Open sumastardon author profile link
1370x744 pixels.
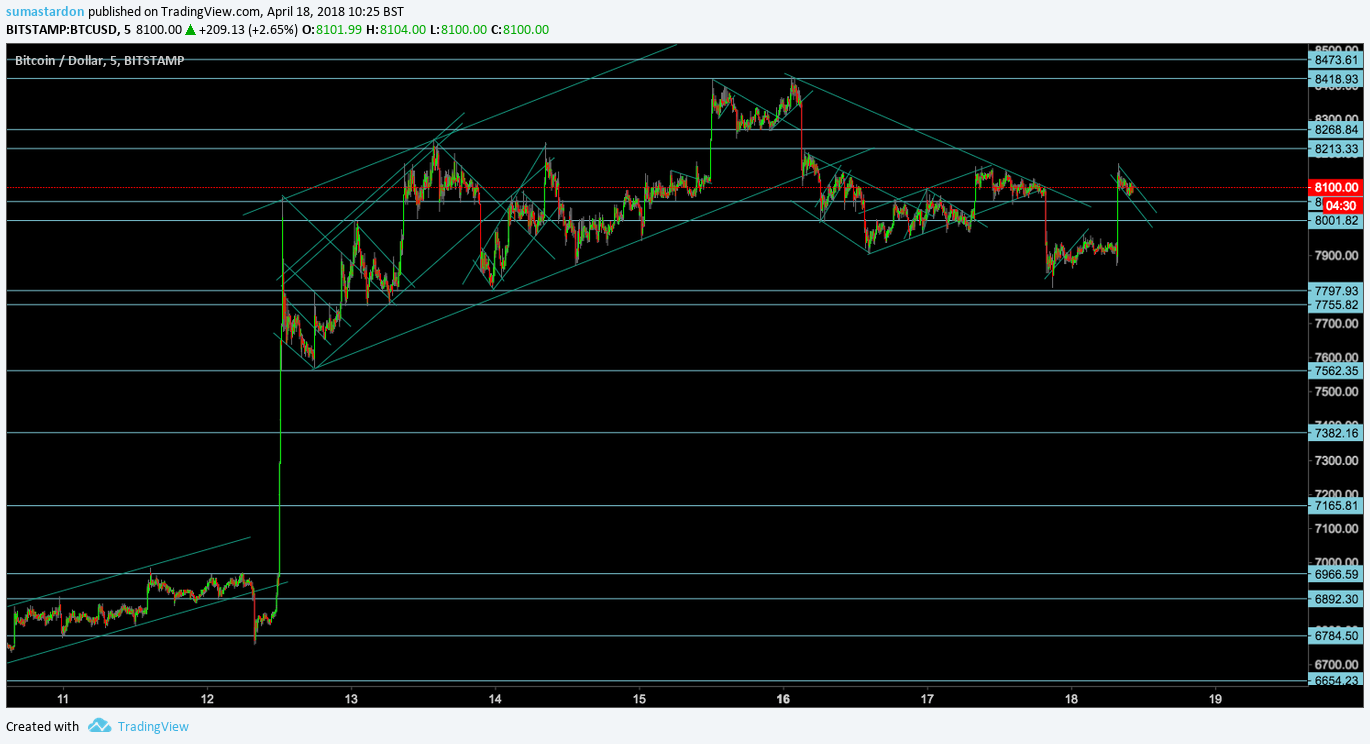click(x=45, y=11)
